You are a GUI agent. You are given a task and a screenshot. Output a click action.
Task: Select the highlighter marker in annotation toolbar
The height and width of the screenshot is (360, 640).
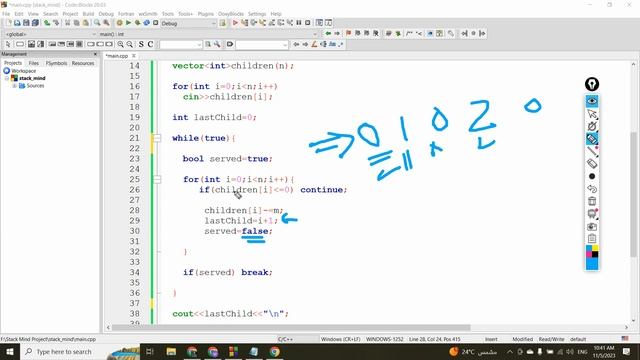592,139
